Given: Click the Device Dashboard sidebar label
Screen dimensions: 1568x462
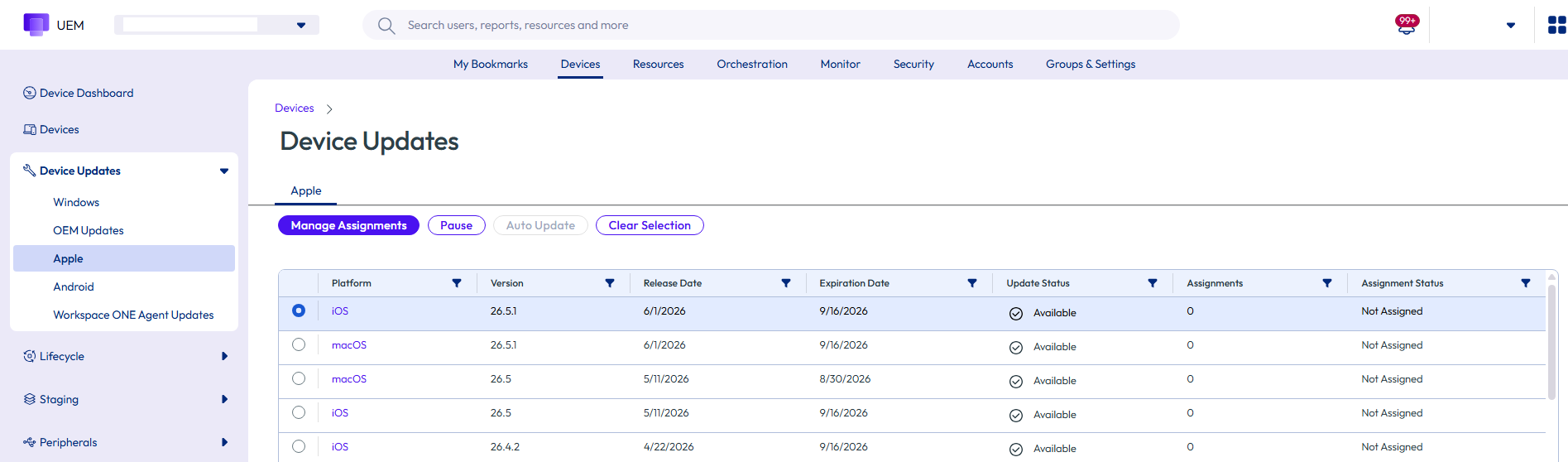Looking at the screenshot, I should point(87,93).
